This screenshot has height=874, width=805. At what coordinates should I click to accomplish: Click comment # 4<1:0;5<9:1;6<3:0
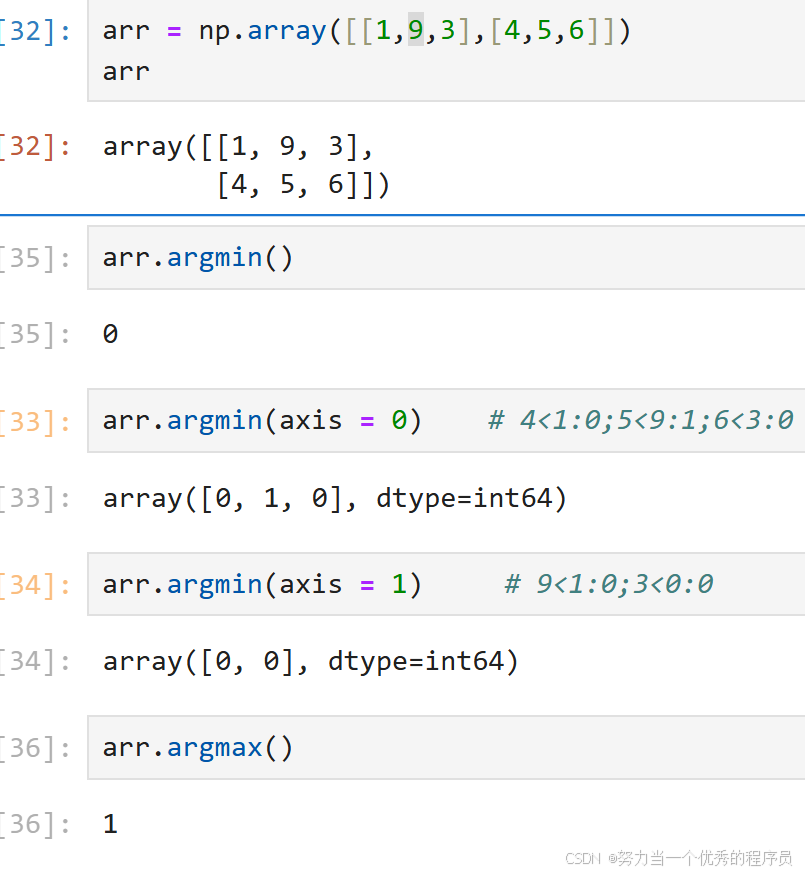[641, 420]
